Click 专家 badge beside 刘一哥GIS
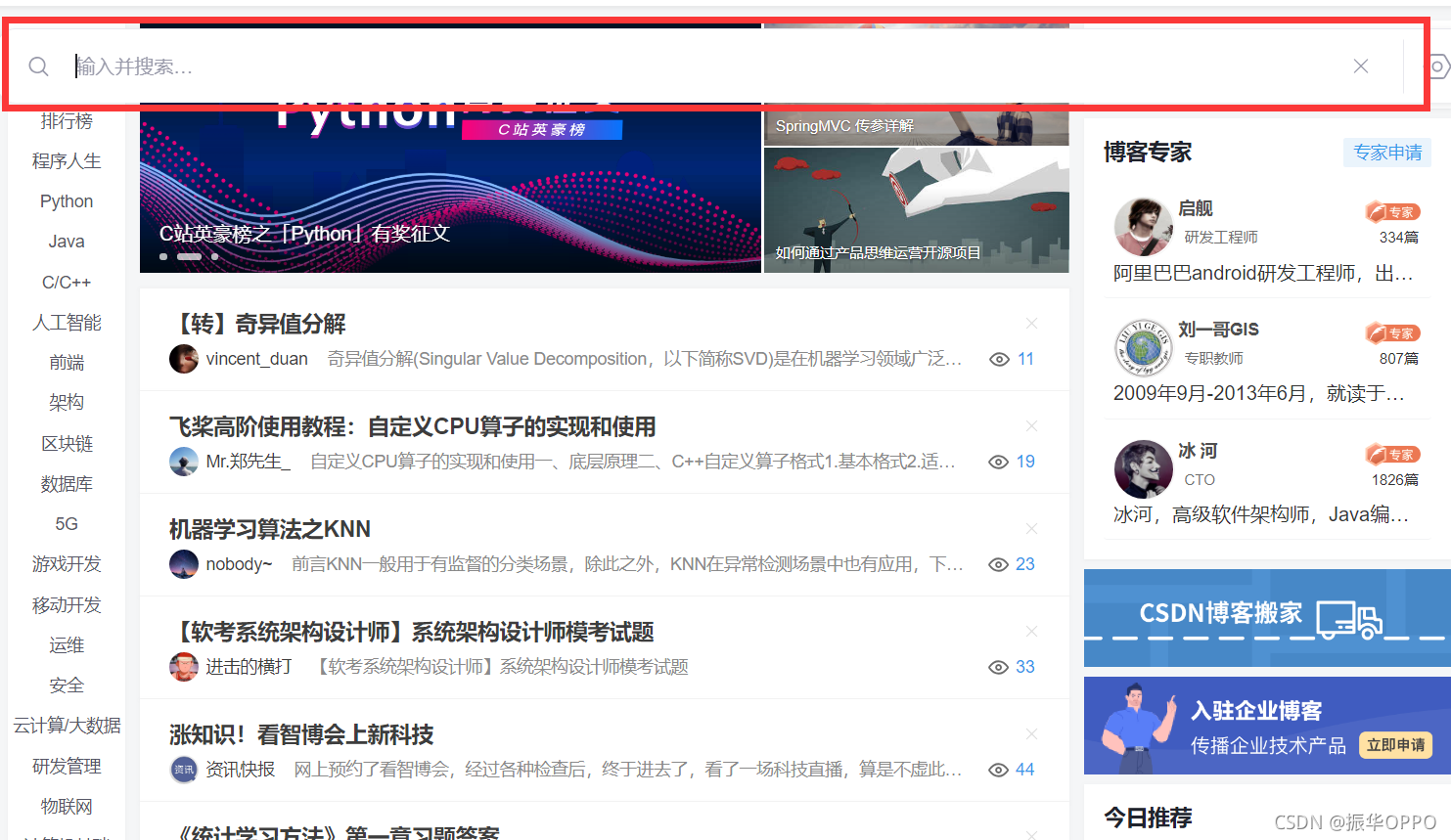Image resolution: width=1451 pixels, height=840 pixels. pyautogui.click(x=1393, y=332)
